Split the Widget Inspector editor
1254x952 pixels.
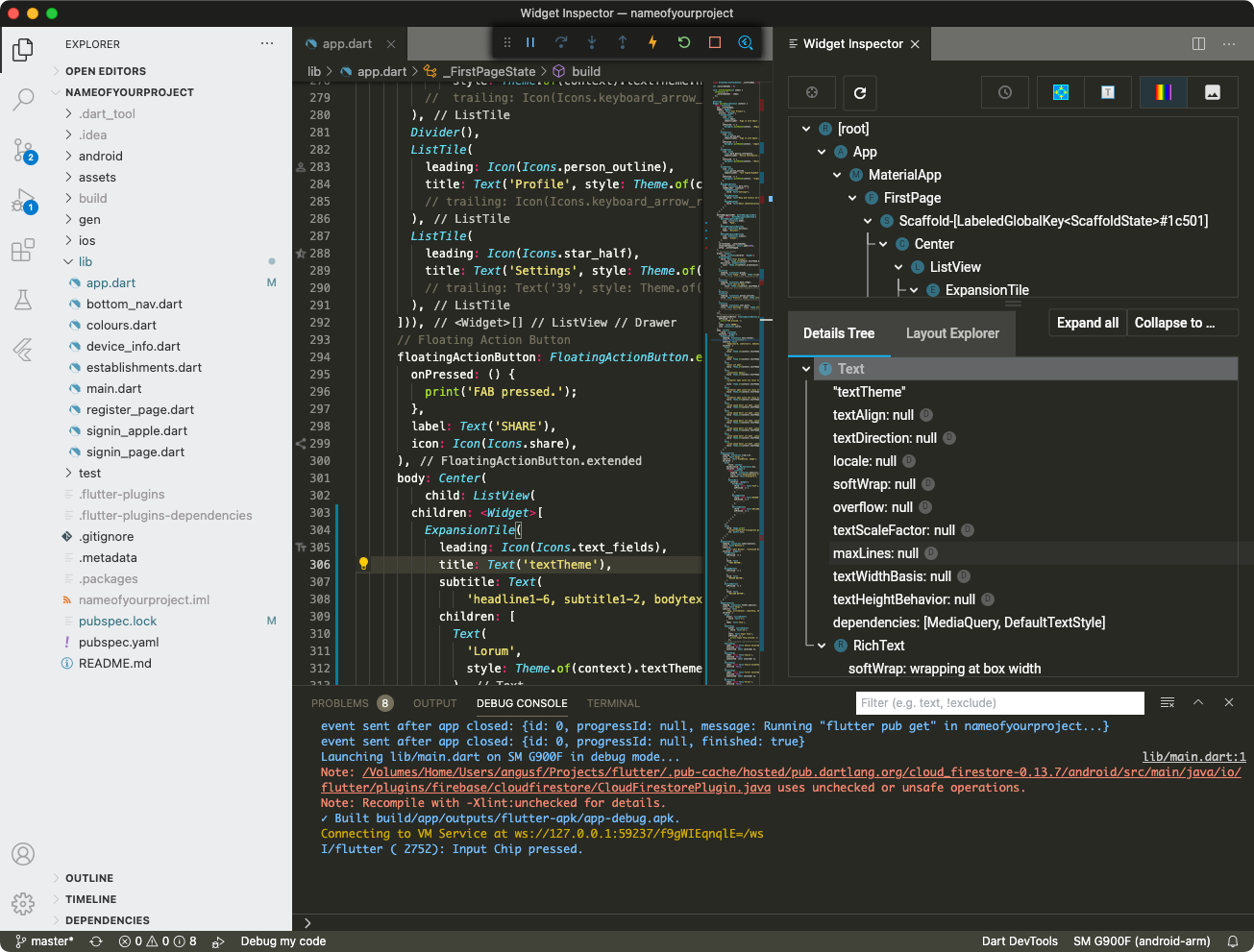pos(1198,44)
